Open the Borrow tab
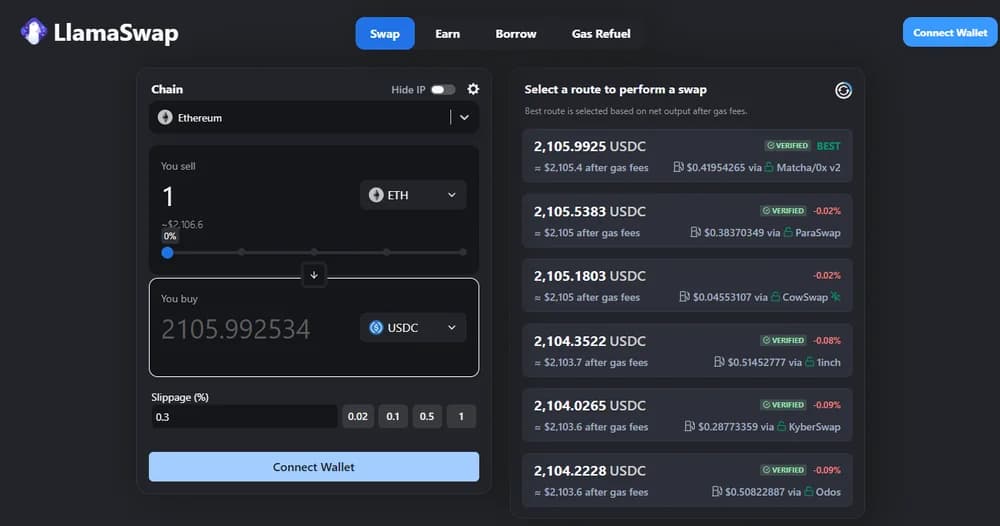Viewport: 1000px width, 526px height. coord(515,33)
